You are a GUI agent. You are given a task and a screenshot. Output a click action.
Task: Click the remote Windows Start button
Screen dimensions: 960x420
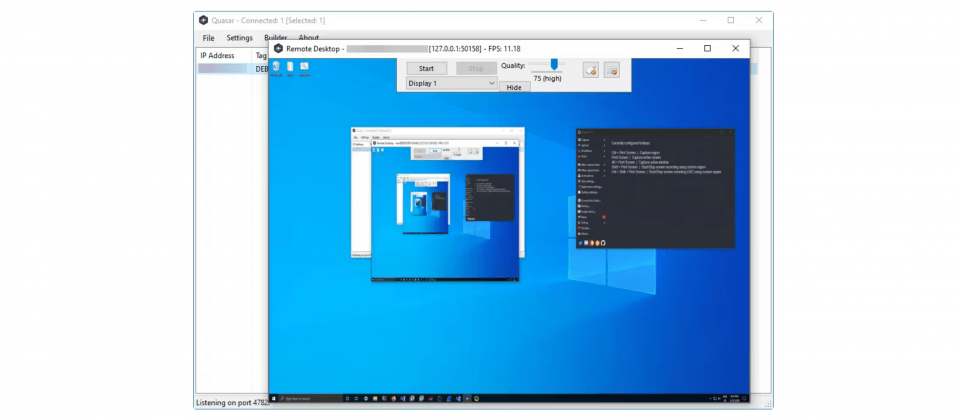274,399
